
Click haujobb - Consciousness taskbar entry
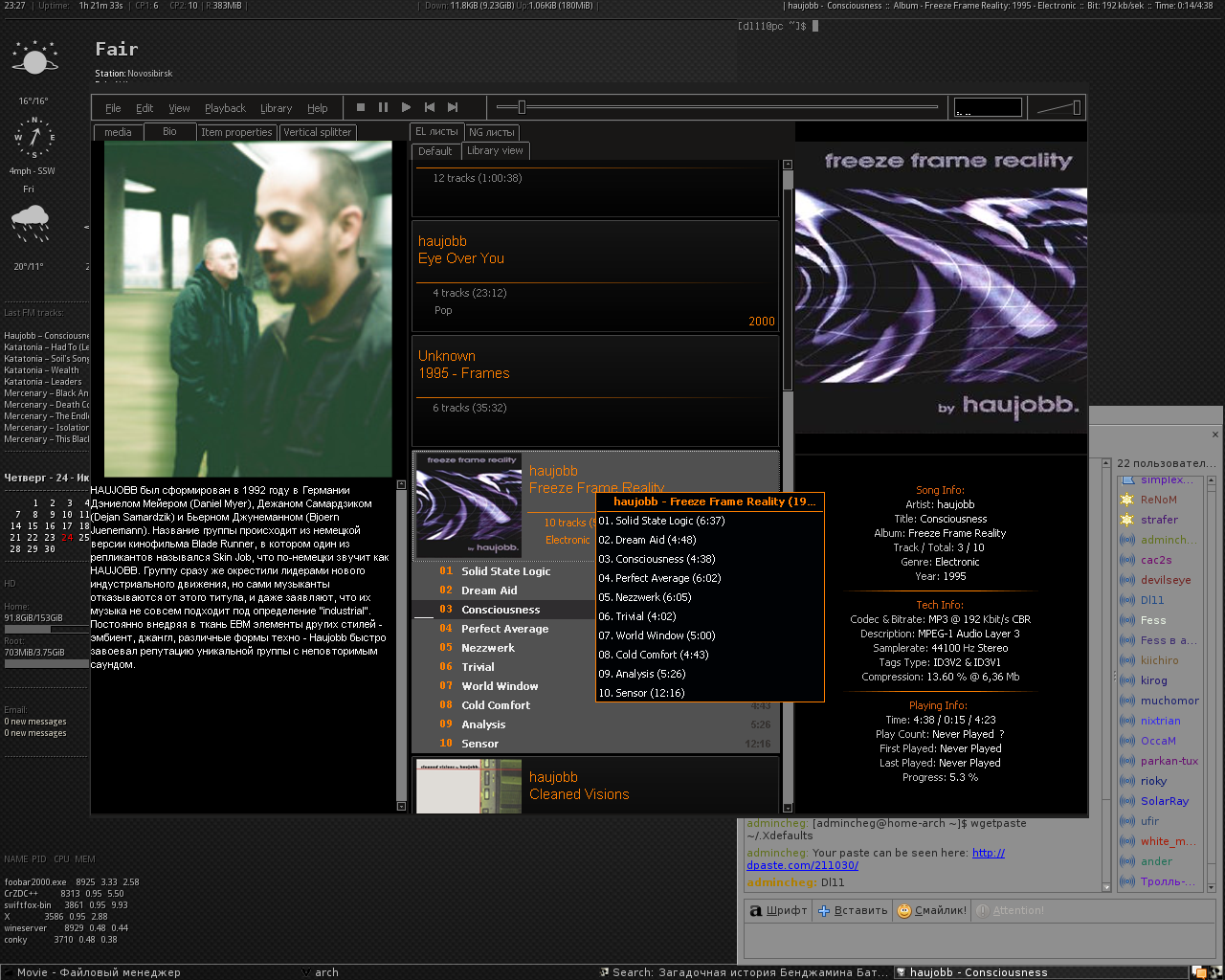click(x=1039, y=972)
